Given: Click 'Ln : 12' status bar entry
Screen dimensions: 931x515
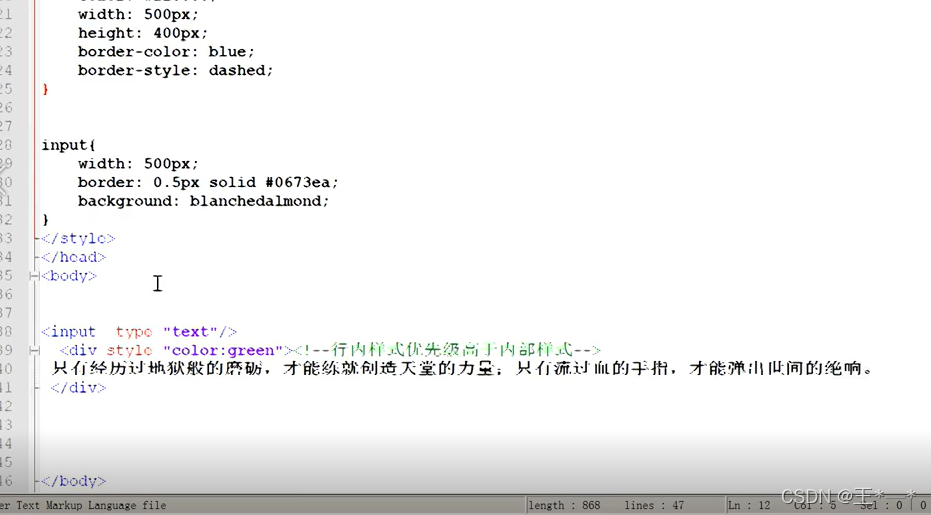Looking at the screenshot, I should [749, 505].
